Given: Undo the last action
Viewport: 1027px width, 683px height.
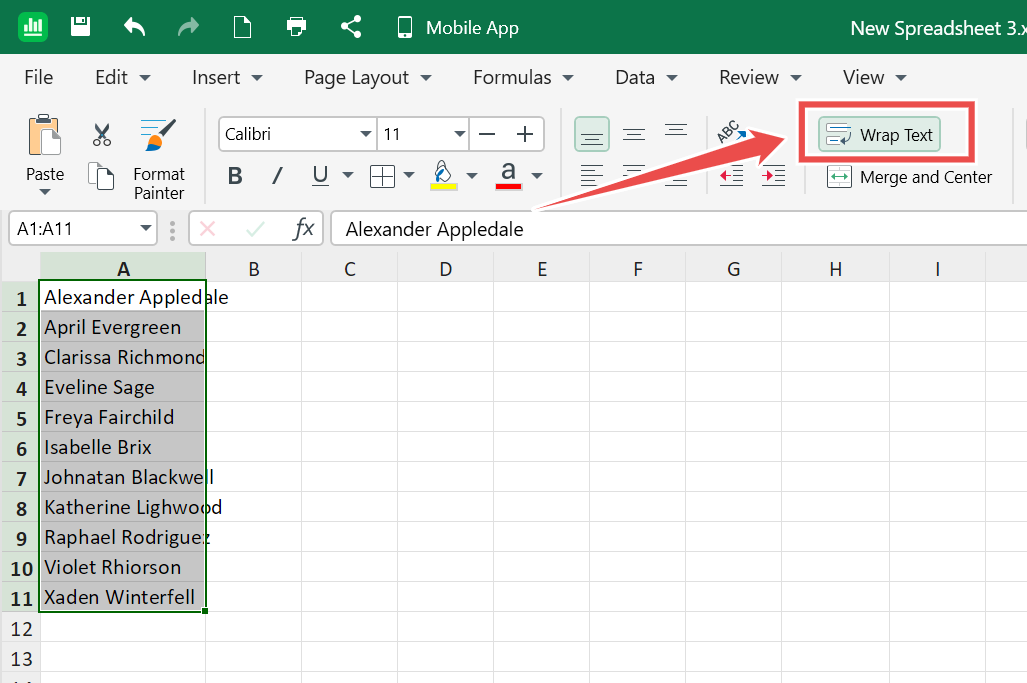Looking at the screenshot, I should tap(134, 27).
